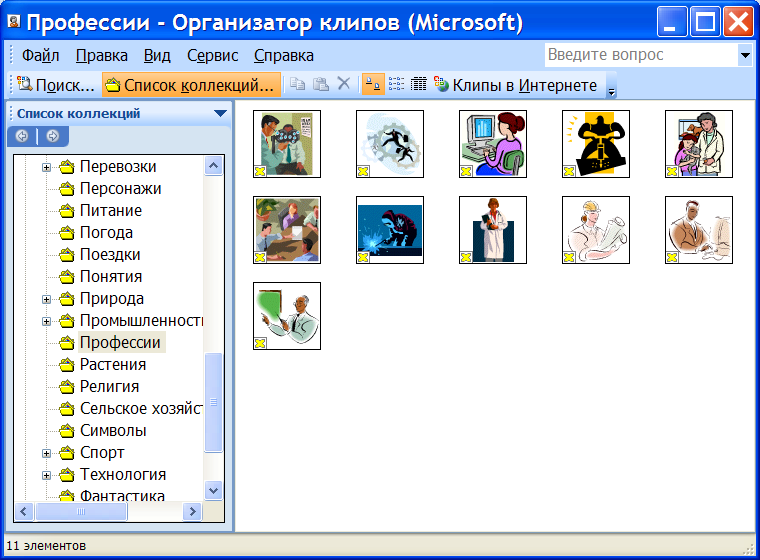Click the Фантастика folder icon

tap(66, 496)
